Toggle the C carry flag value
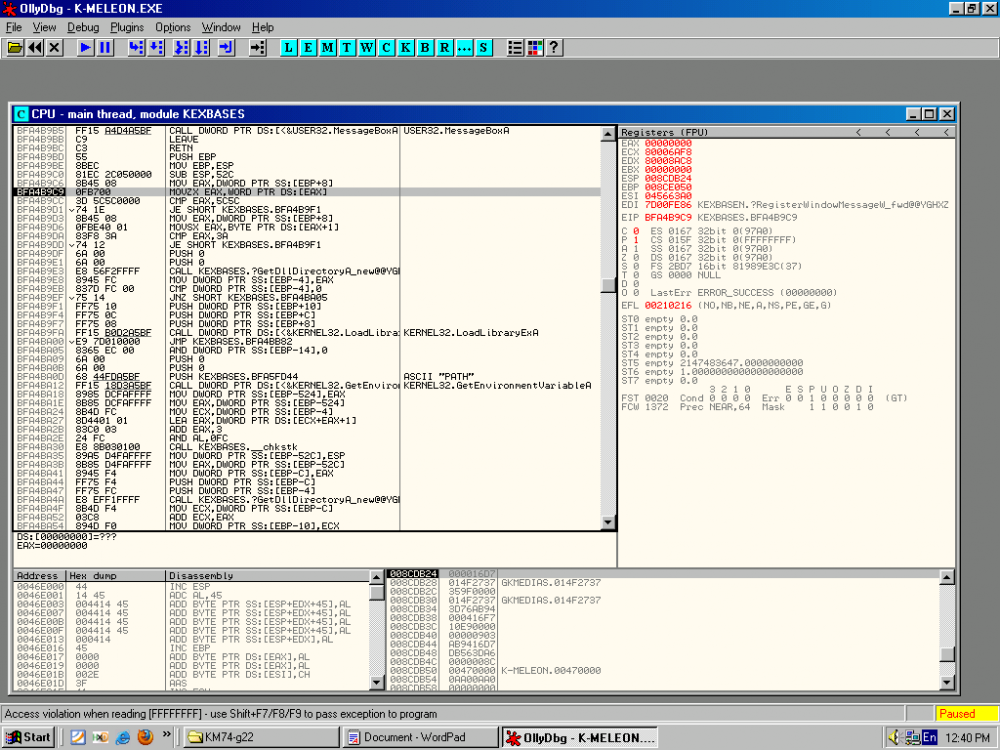Image resolution: width=1000 pixels, height=750 pixels. click(x=634, y=231)
